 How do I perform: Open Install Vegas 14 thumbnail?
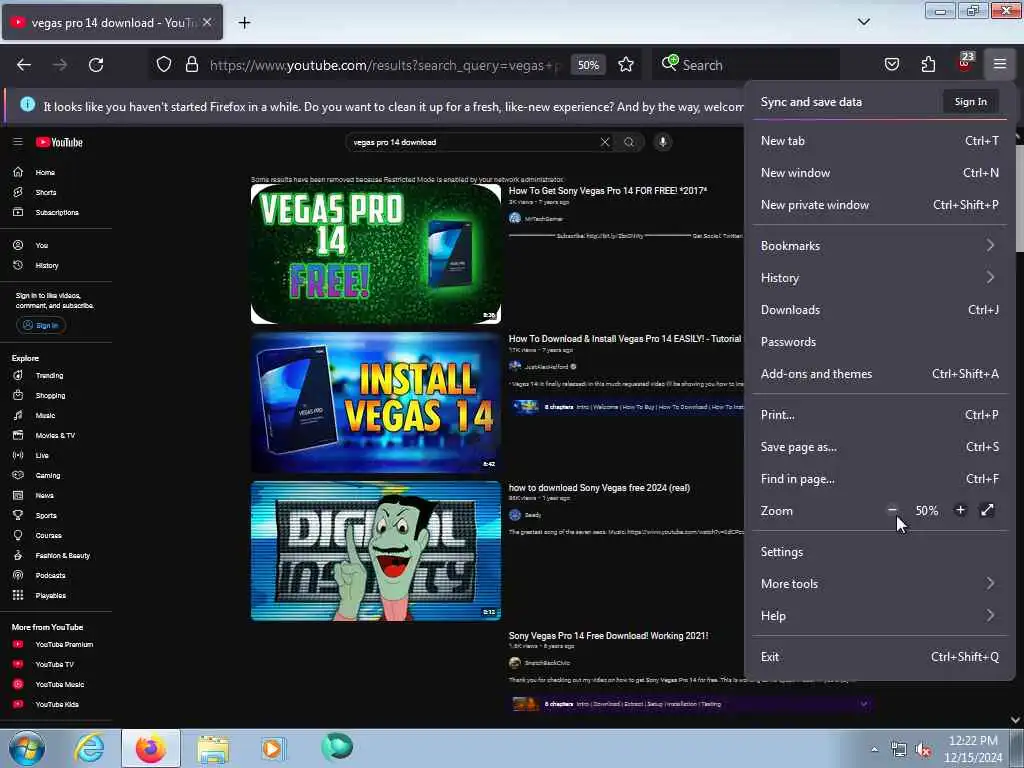[376, 402]
